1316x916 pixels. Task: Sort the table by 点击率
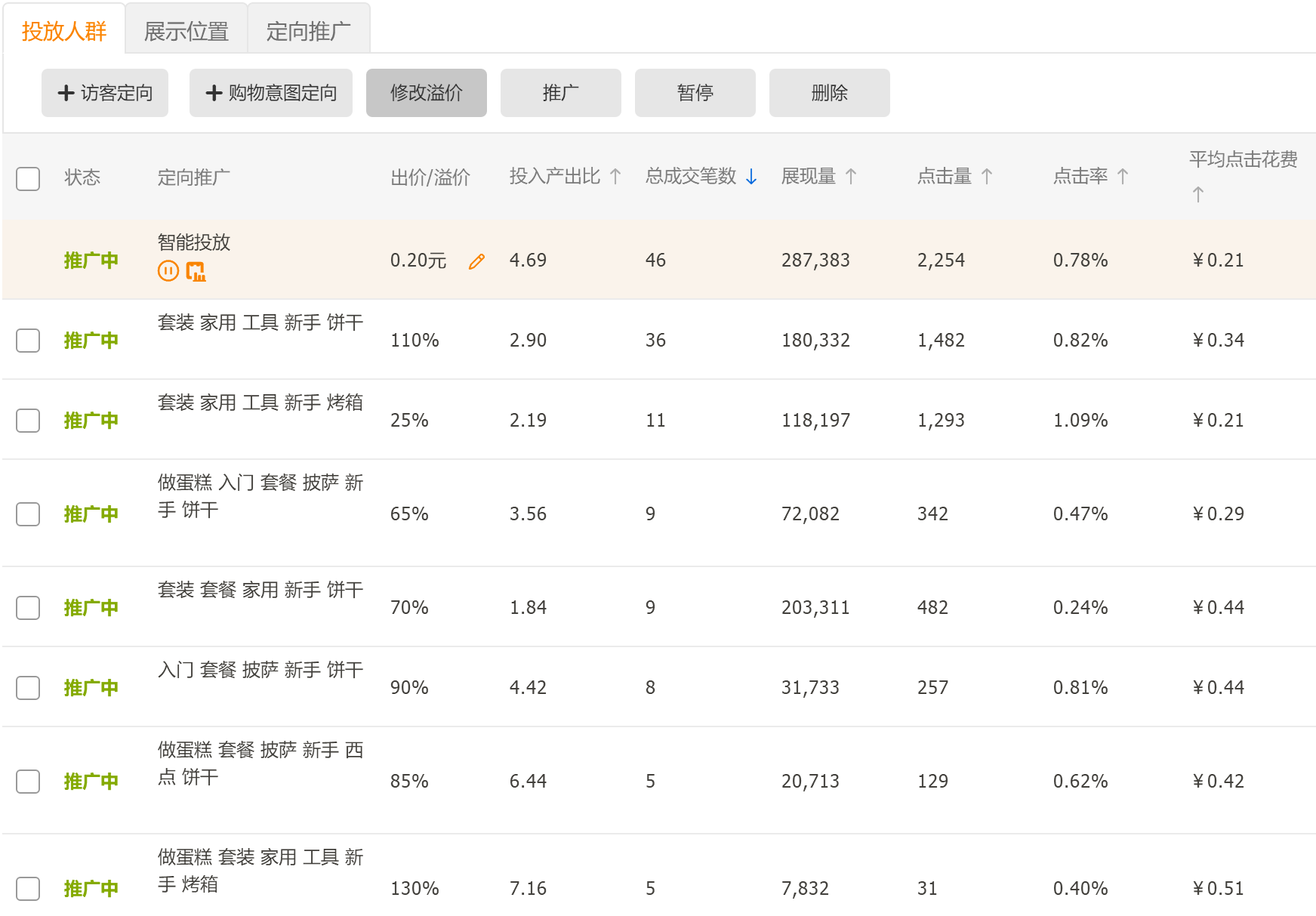[x=1124, y=176]
